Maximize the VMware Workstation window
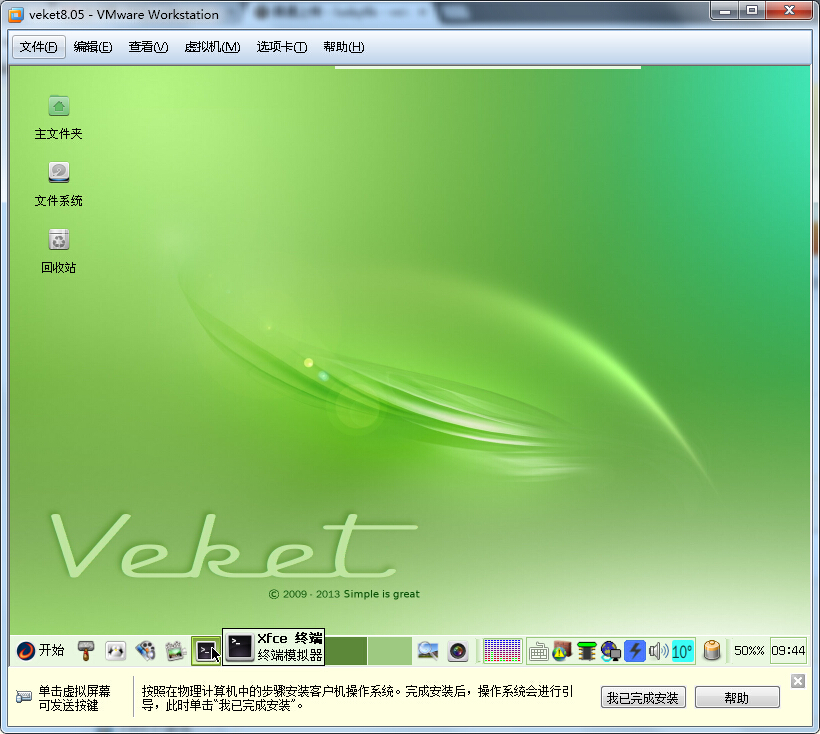Image resolution: width=820 pixels, height=734 pixels. pyautogui.click(x=752, y=11)
